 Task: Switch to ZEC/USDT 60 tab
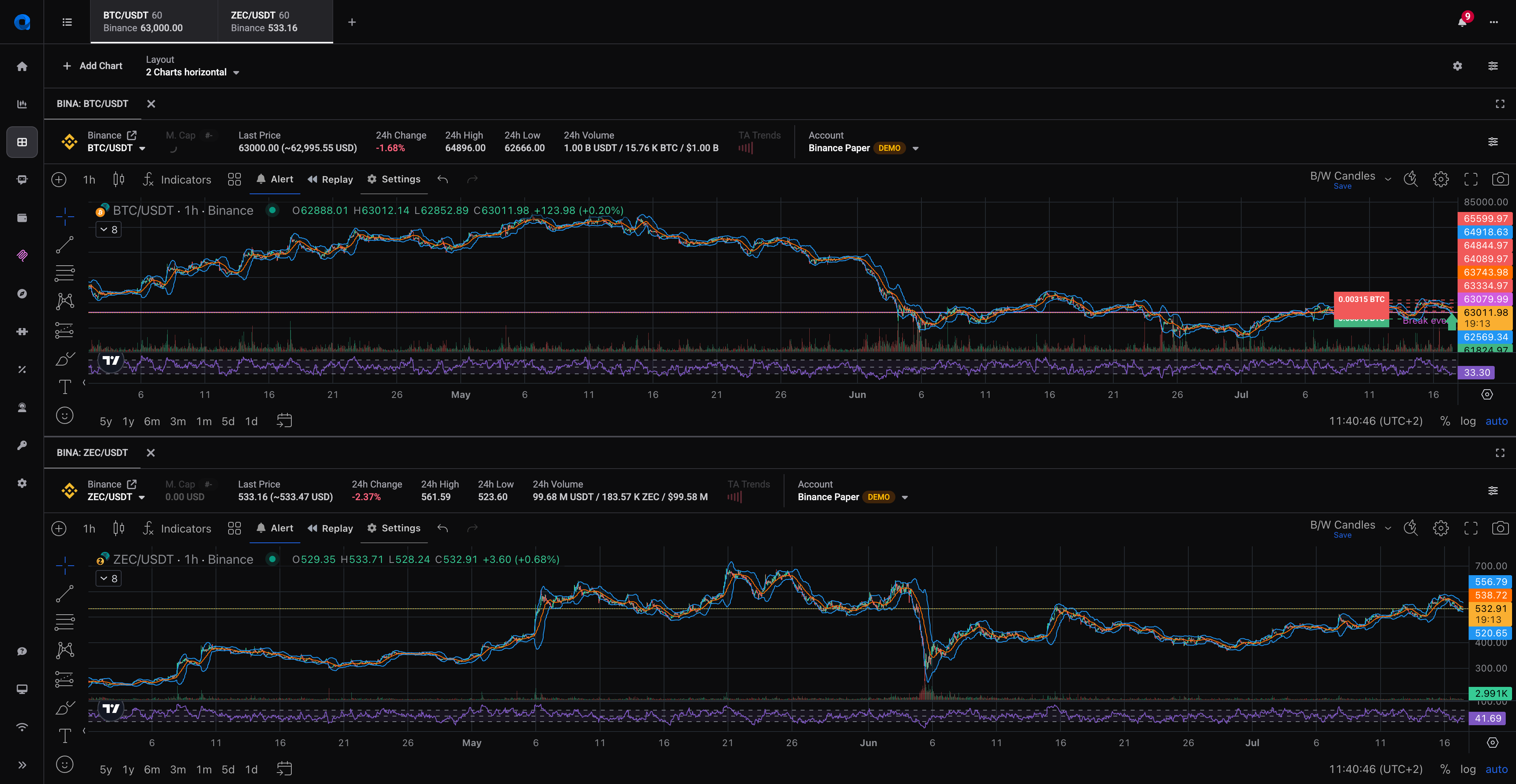tap(276, 22)
